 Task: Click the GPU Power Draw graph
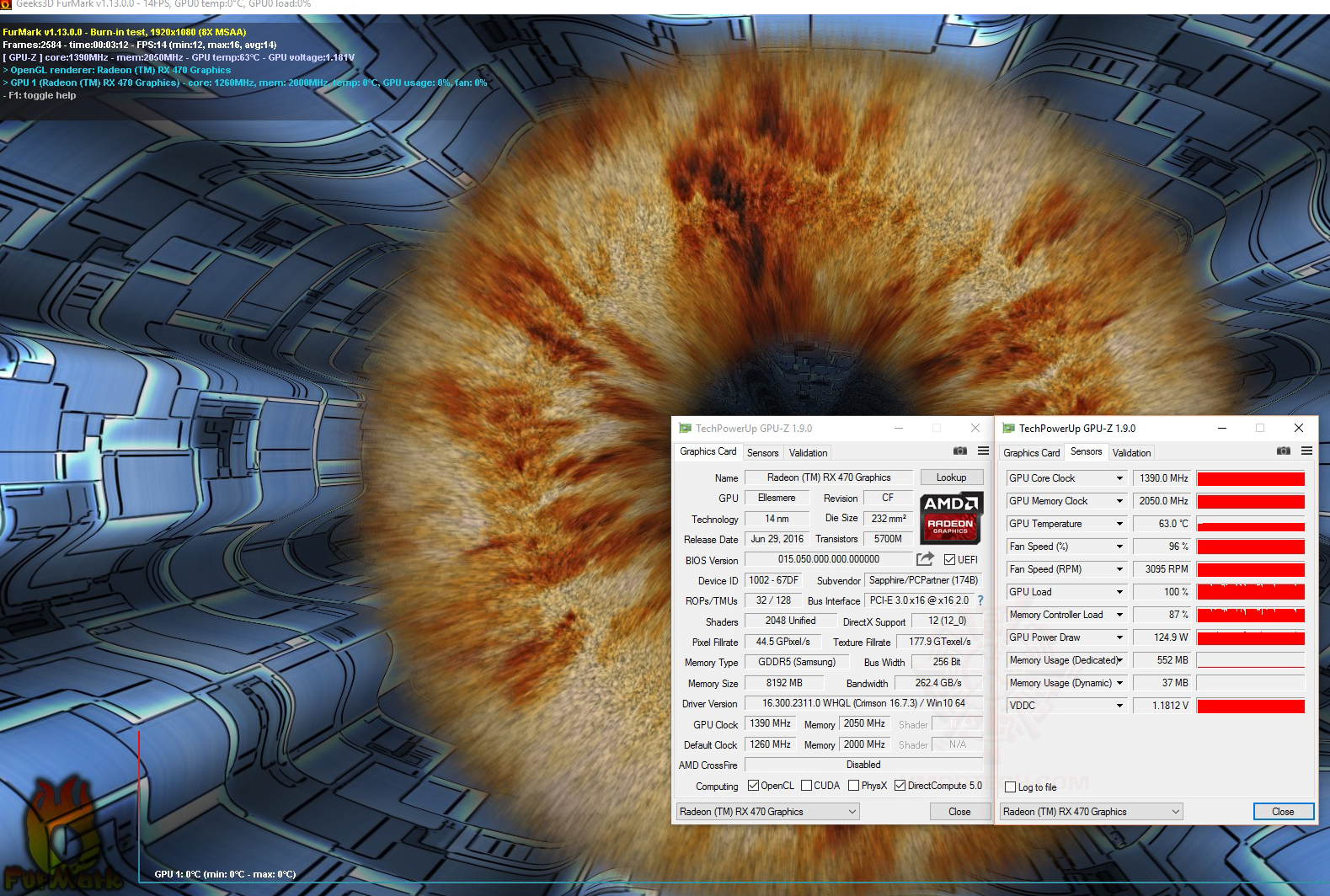coord(1251,637)
